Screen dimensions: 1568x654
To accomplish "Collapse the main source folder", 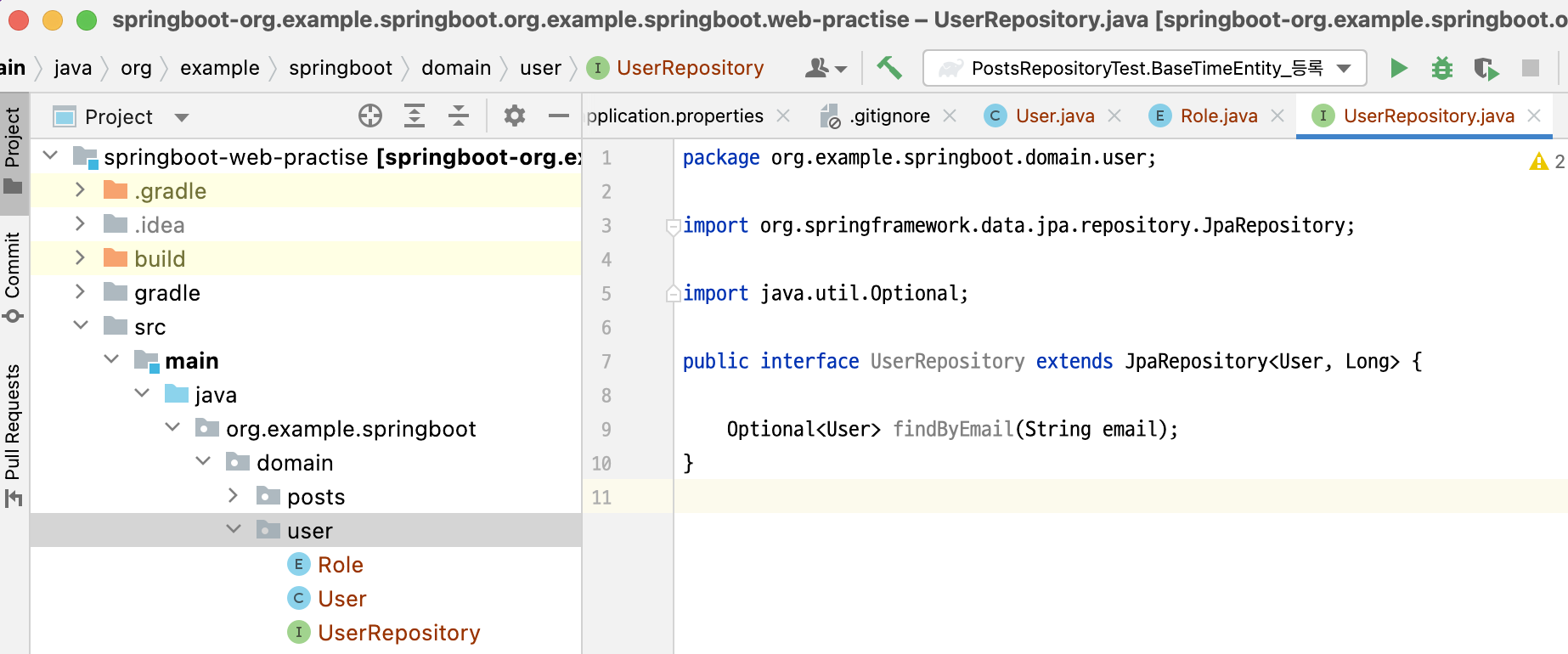I will tap(111, 359).
